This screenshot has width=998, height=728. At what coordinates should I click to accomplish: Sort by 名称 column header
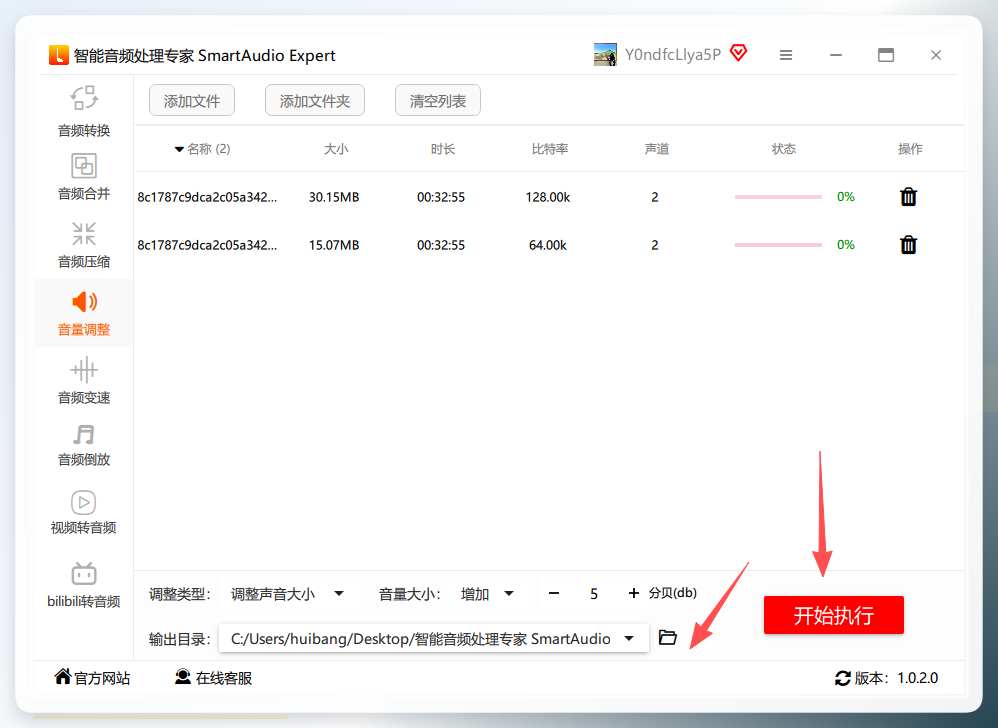pyautogui.click(x=203, y=149)
